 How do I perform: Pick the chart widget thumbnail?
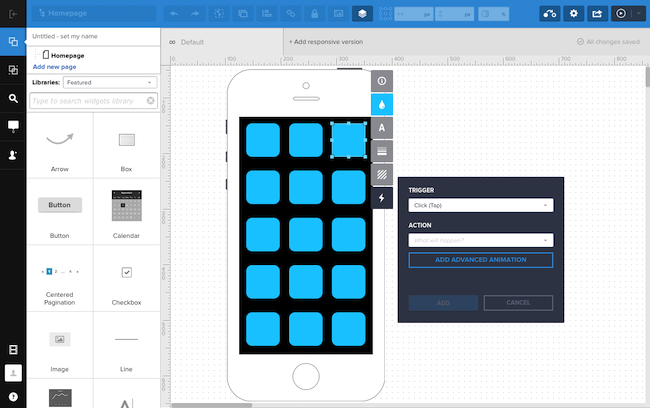[x=60, y=398]
